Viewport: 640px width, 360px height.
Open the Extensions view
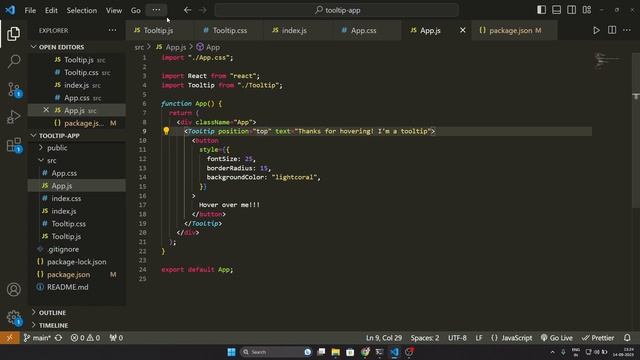(14, 145)
